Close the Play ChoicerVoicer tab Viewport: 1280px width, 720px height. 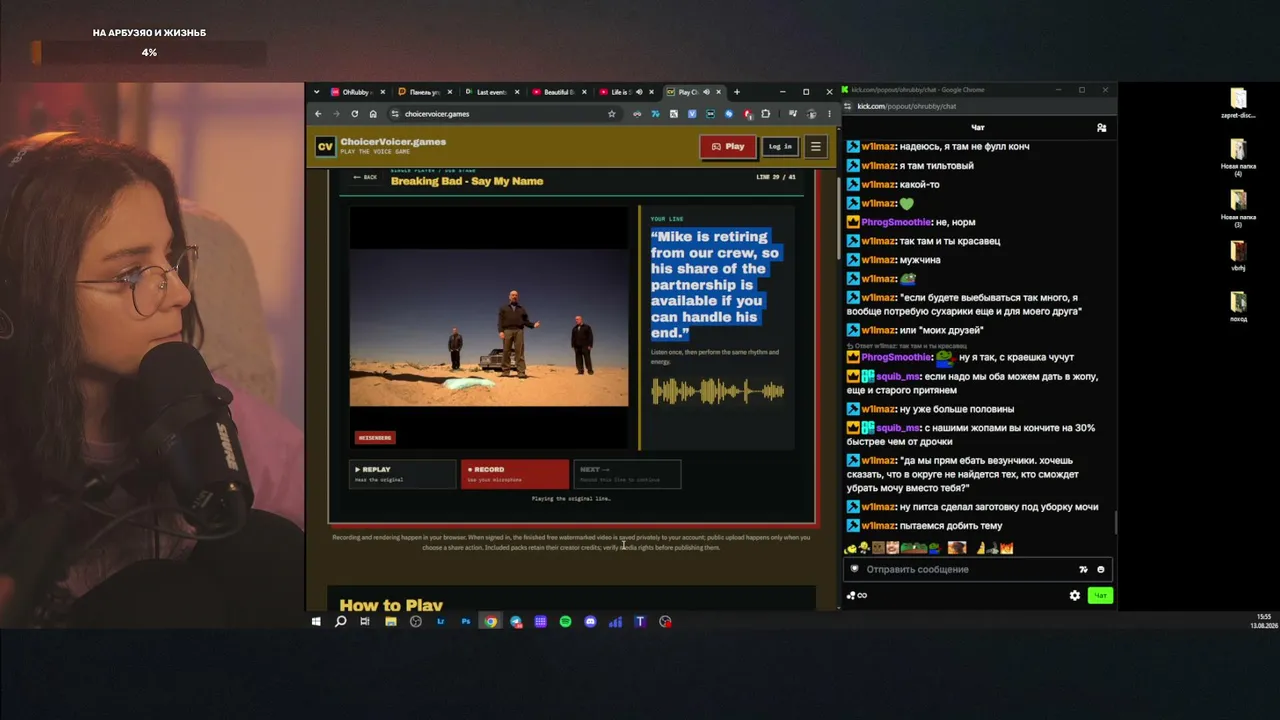(x=718, y=92)
